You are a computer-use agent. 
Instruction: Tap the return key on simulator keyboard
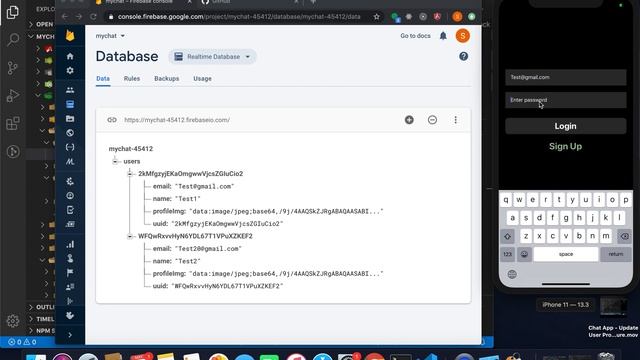coord(616,254)
